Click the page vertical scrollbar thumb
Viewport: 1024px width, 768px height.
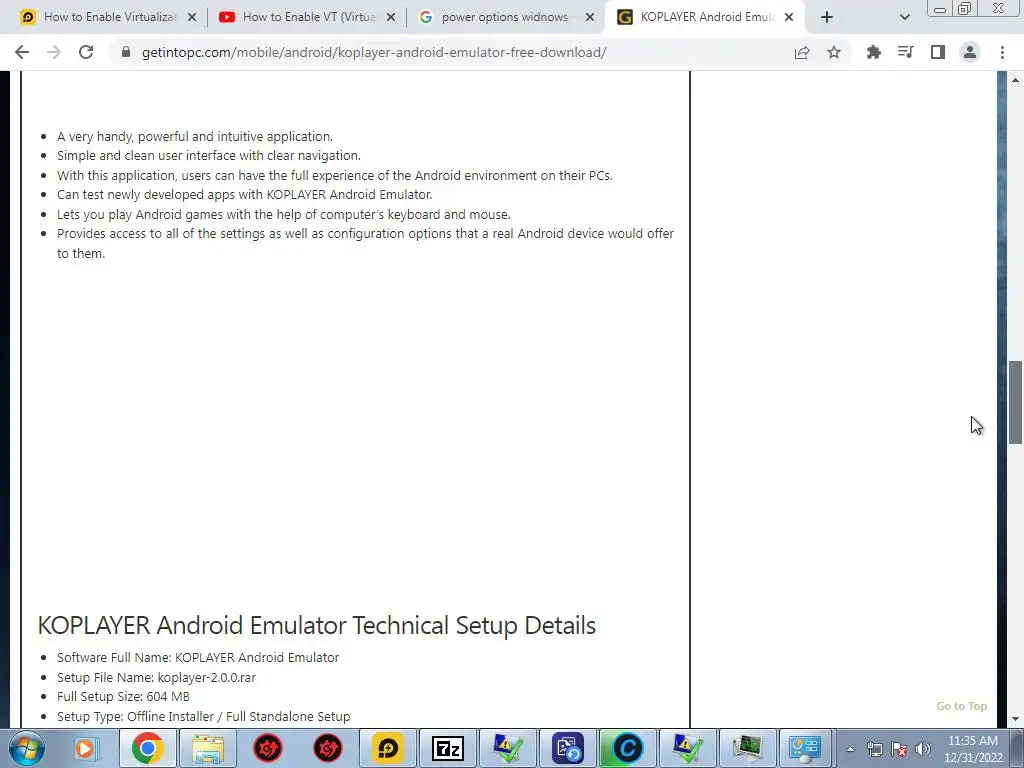coord(1016,402)
